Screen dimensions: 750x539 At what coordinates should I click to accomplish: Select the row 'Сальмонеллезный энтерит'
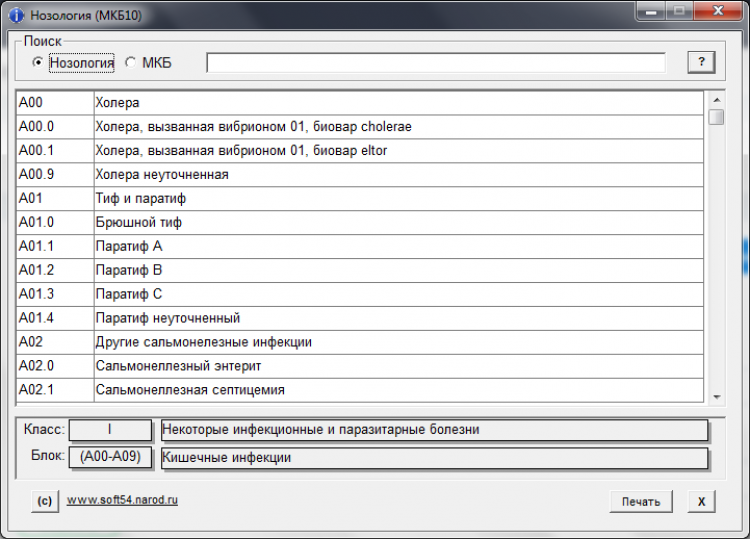click(360, 366)
